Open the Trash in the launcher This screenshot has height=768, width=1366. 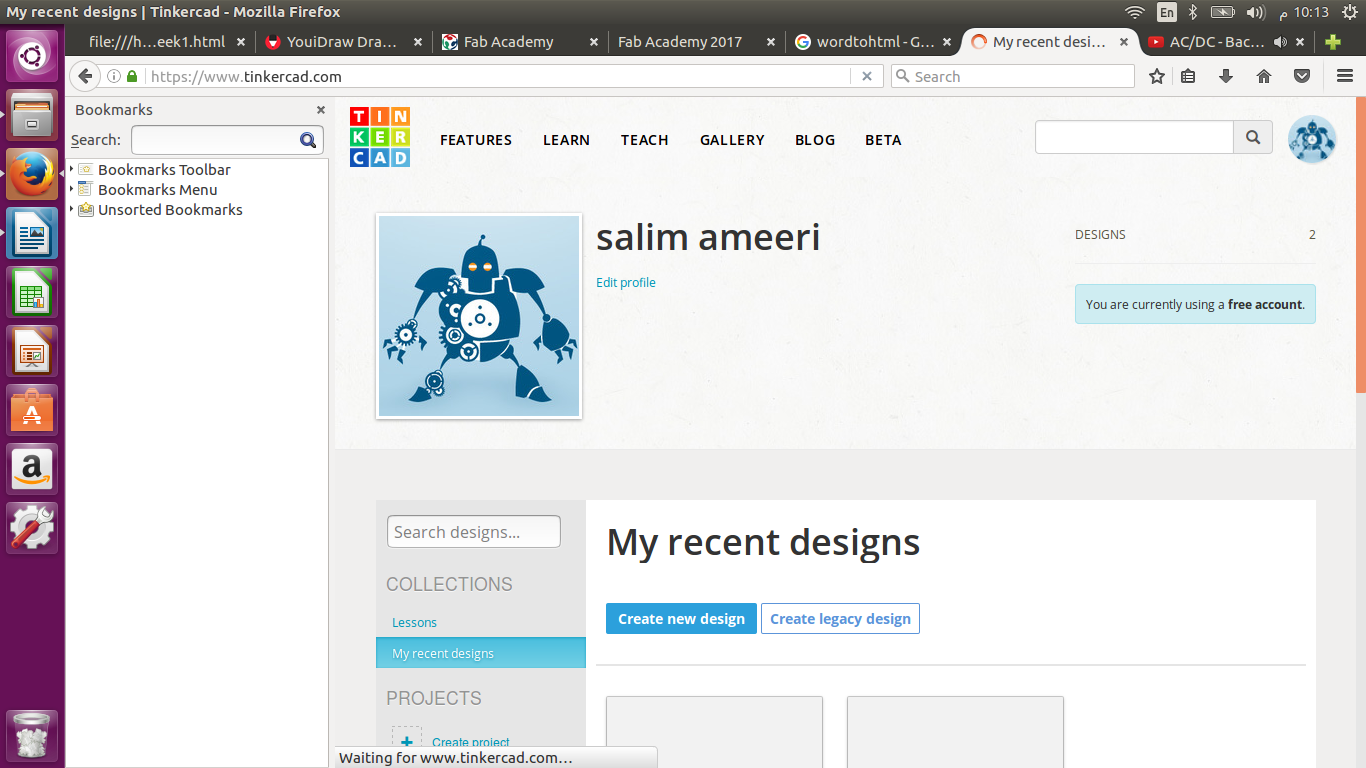pyautogui.click(x=33, y=737)
